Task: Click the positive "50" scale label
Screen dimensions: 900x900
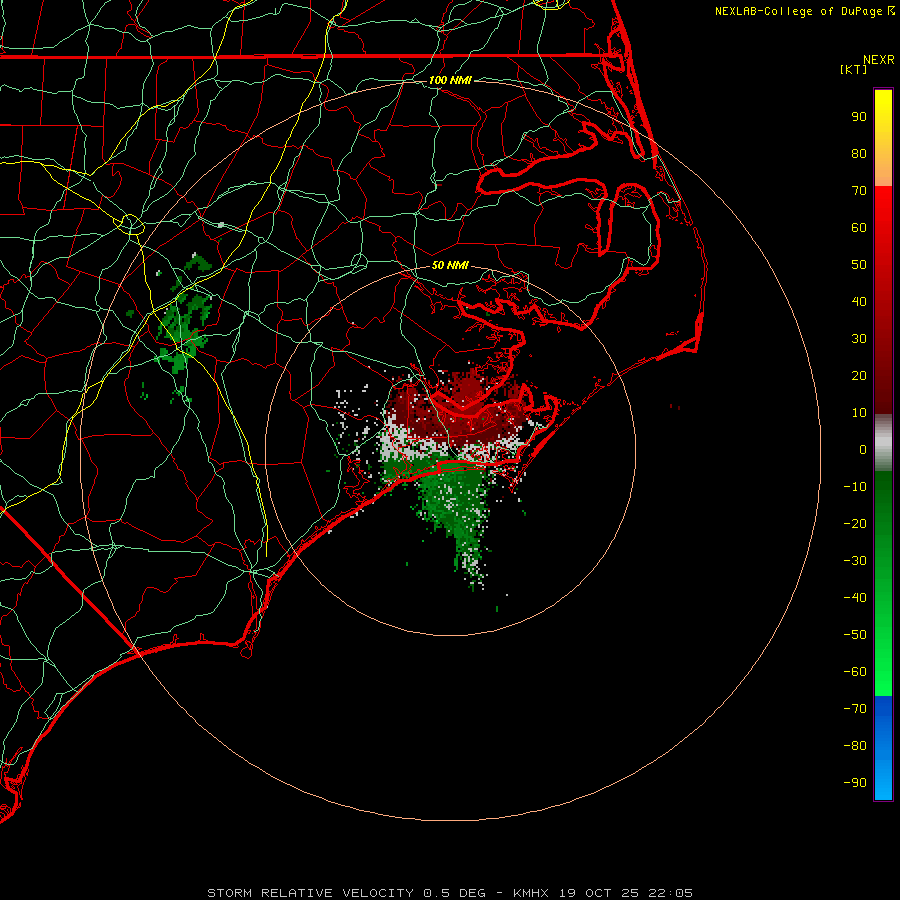Action: pyautogui.click(x=859, y=265)
